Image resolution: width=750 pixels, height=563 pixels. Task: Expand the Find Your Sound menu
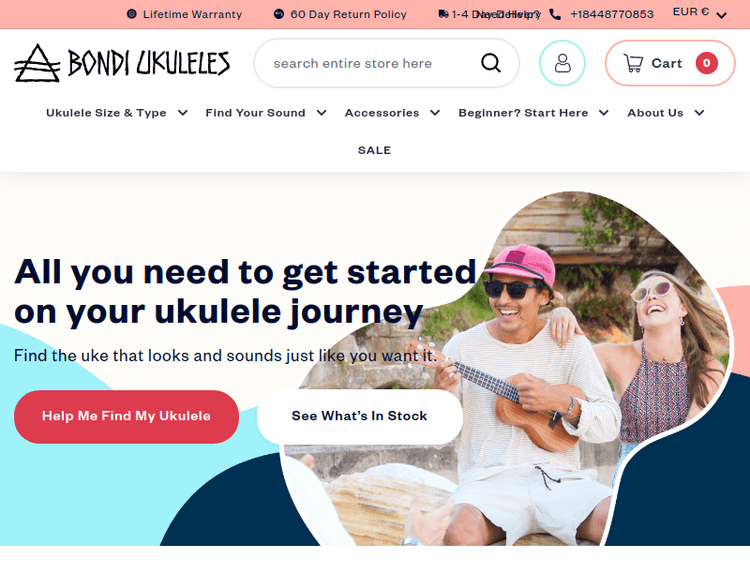[x=266, y=113]
